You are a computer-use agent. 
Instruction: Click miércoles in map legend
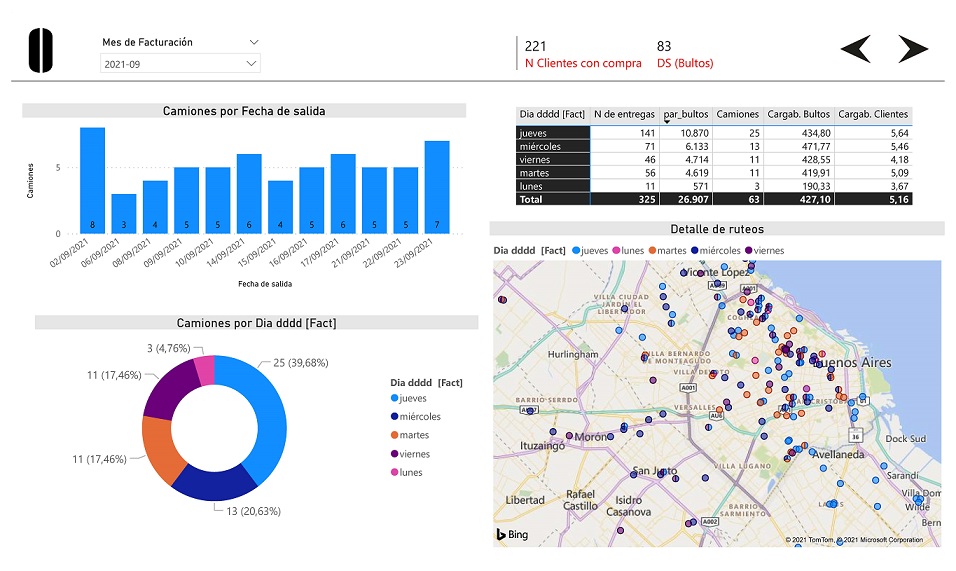pos(716,250)
